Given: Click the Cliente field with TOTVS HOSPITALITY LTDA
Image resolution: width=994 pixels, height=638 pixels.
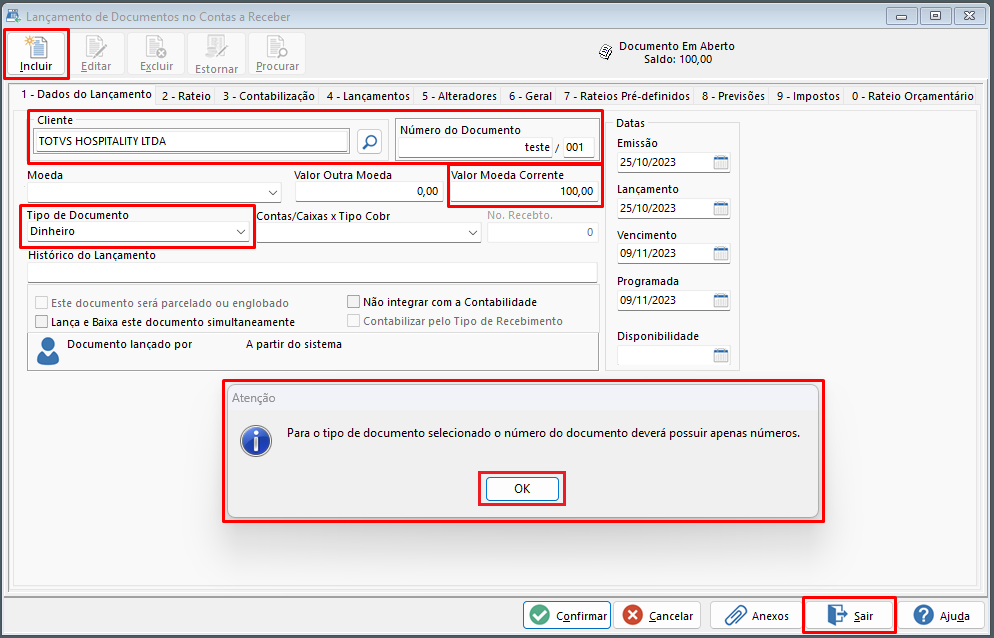Looking at the screenshot, I should click(x=191, y=141).
